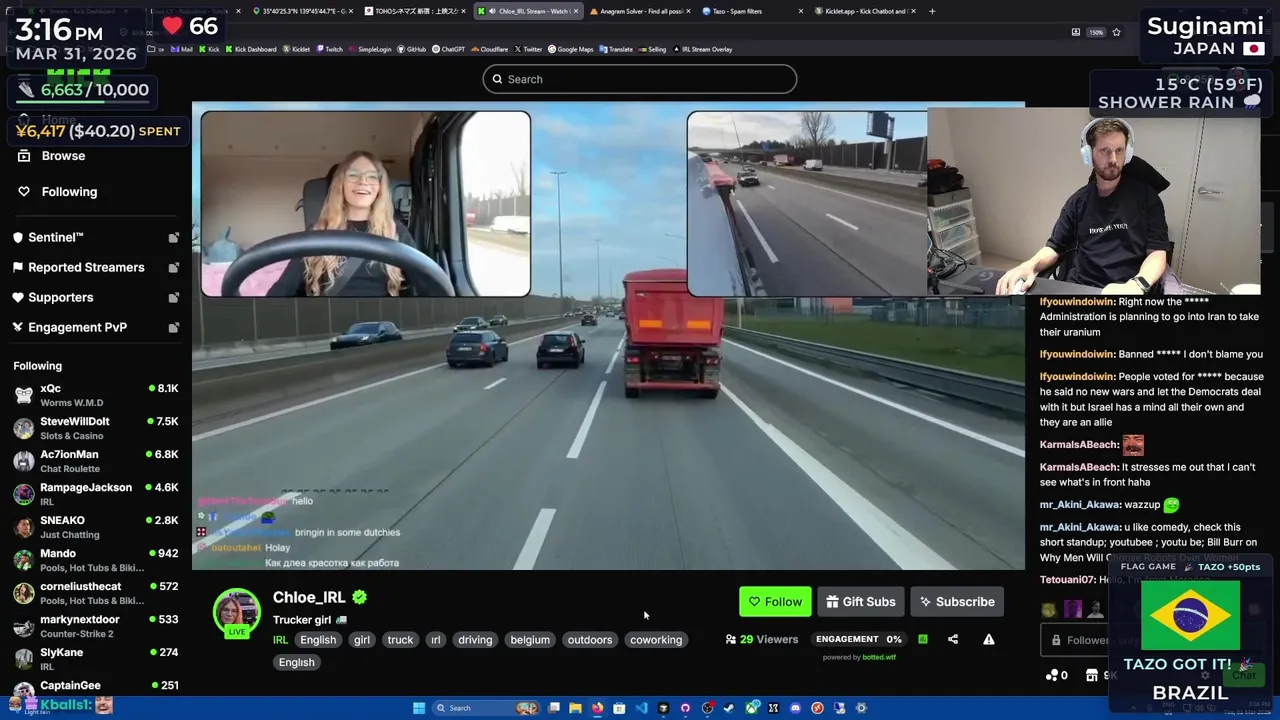The image size is (1280, 720).
Task: Click the Browse compass icon in sidebar
Action: coord(24,156)
